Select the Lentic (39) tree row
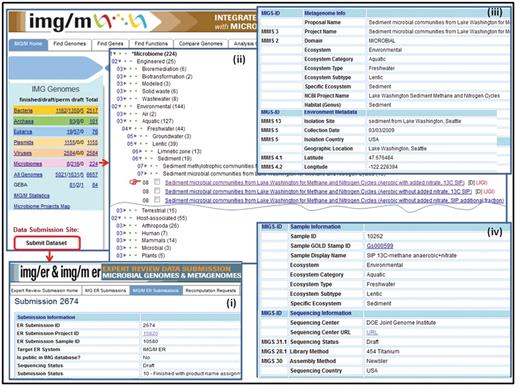This screenshot has width=520, height=390. point(165,144)
